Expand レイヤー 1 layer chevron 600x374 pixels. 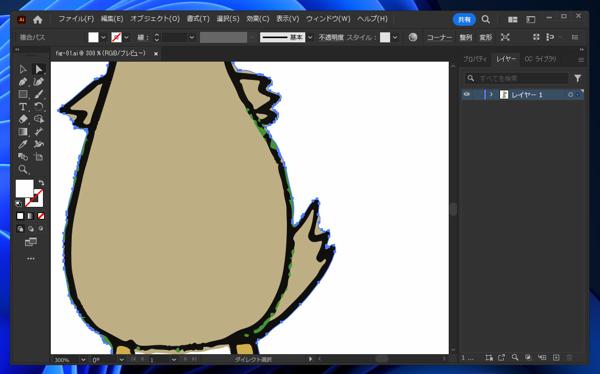coord(491,94)
